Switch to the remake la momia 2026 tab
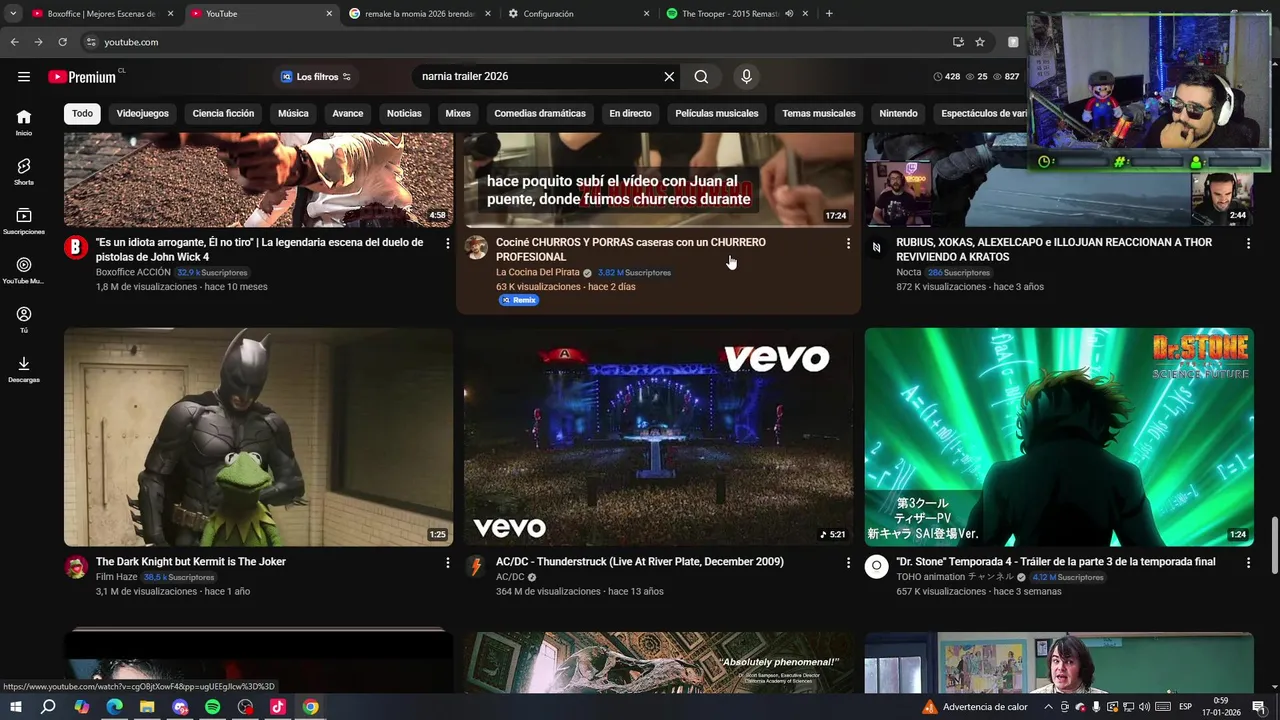 [x=421, y=14]
